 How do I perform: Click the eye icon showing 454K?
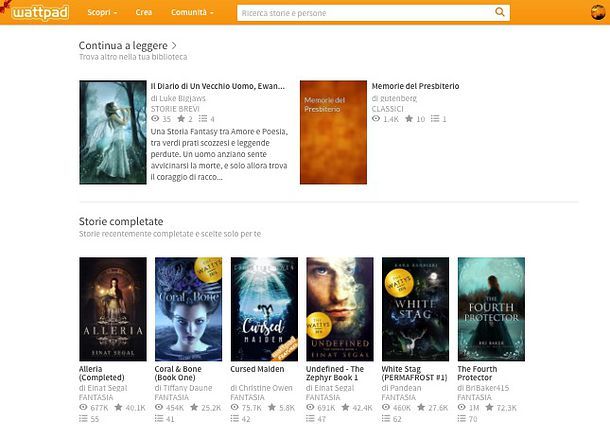coord(159,407)
